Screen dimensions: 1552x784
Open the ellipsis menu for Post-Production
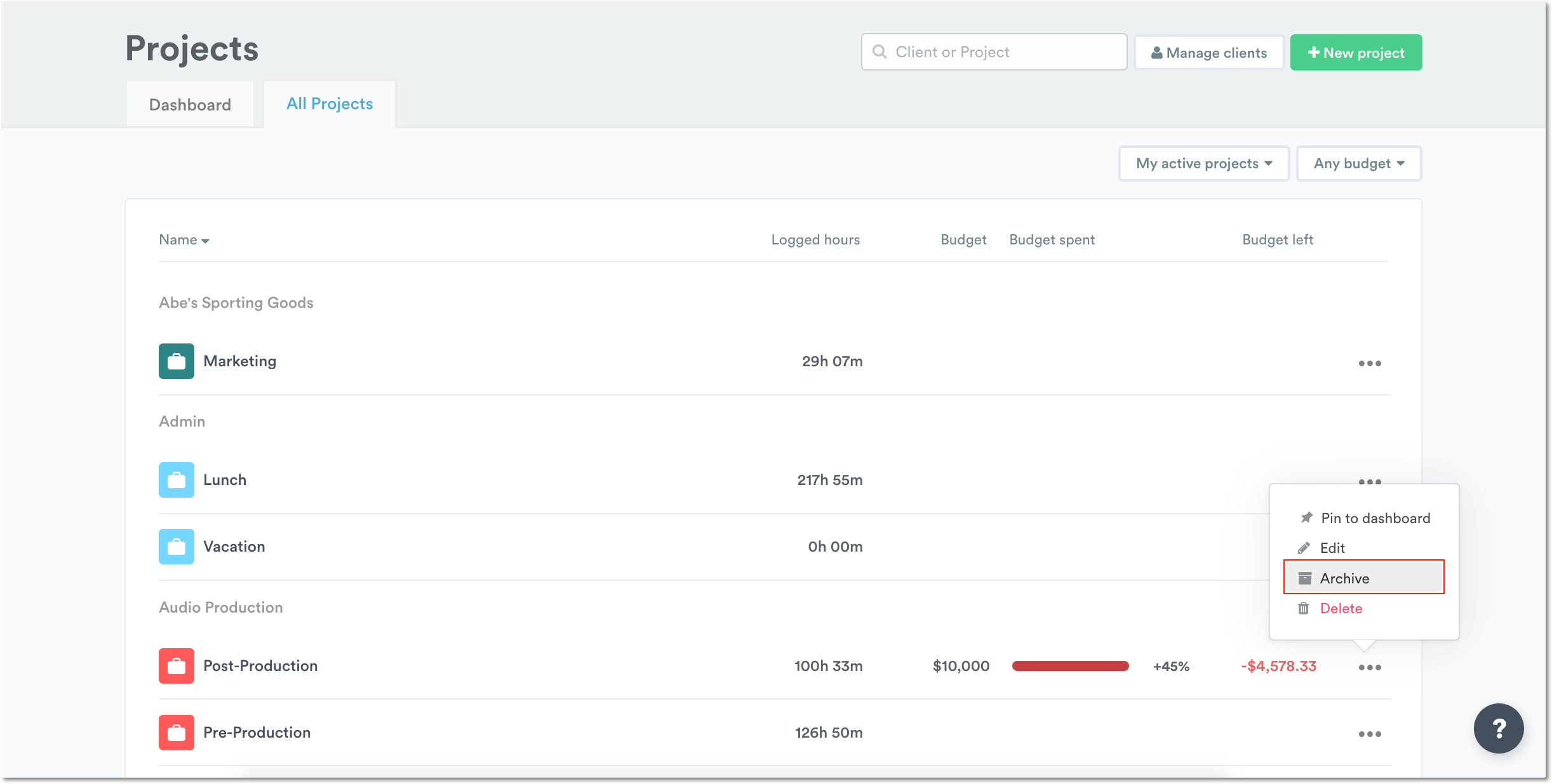click(1370, 666)
